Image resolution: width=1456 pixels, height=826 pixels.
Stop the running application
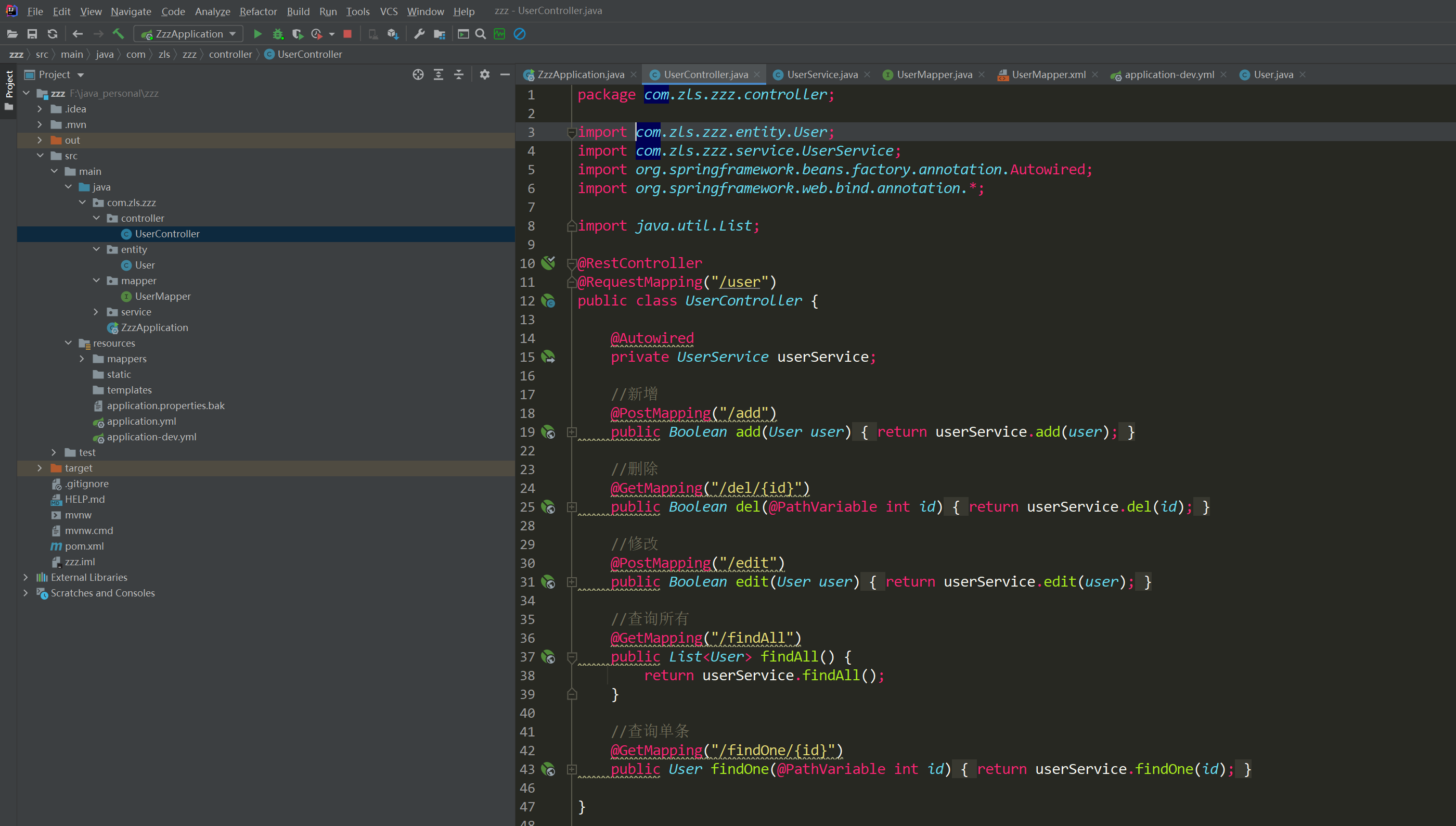[x=347, y=34]
